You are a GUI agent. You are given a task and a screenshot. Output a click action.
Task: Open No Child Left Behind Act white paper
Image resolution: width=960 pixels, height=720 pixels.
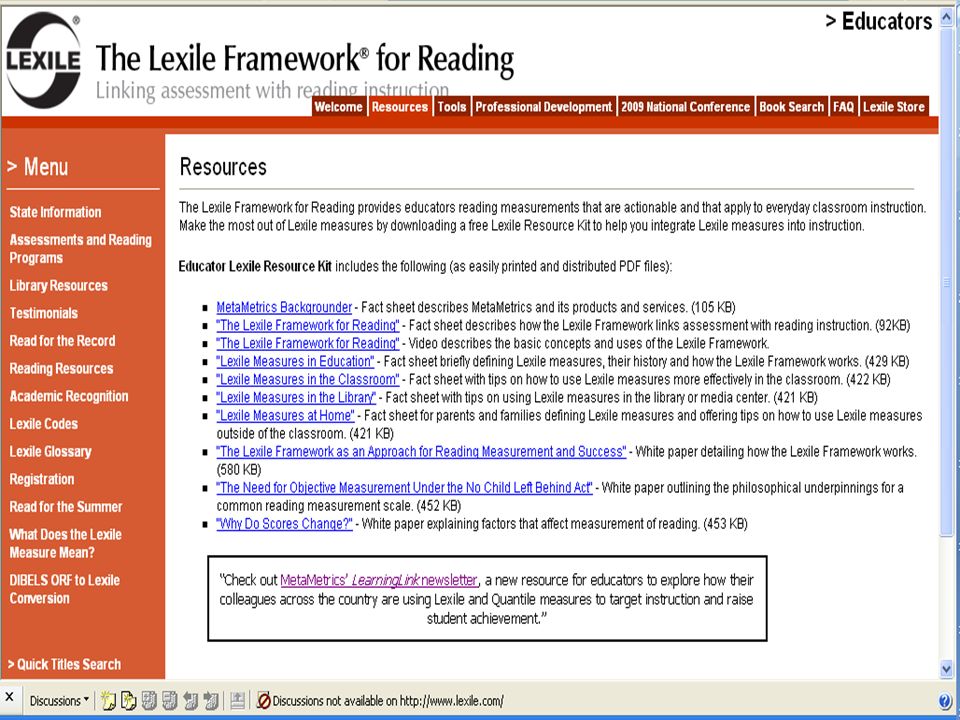click(404, 488)
